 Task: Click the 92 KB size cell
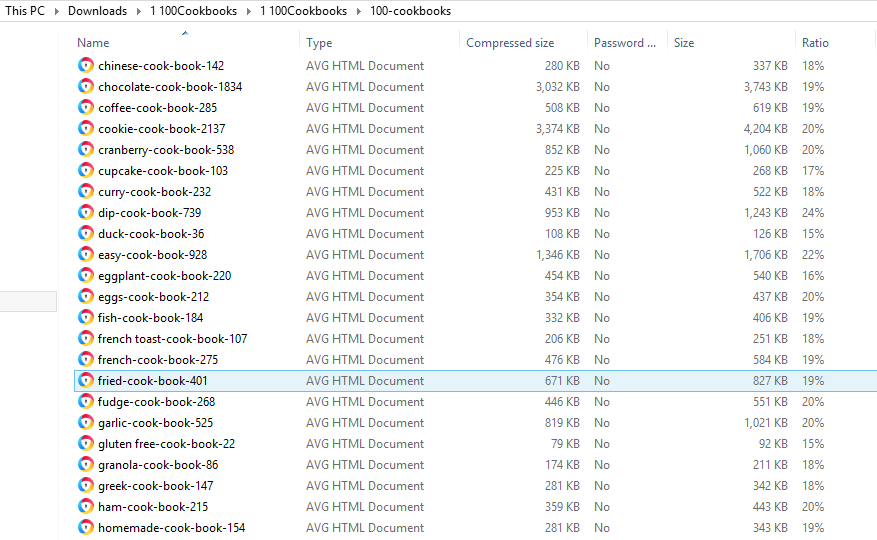(x=773, y=444)
